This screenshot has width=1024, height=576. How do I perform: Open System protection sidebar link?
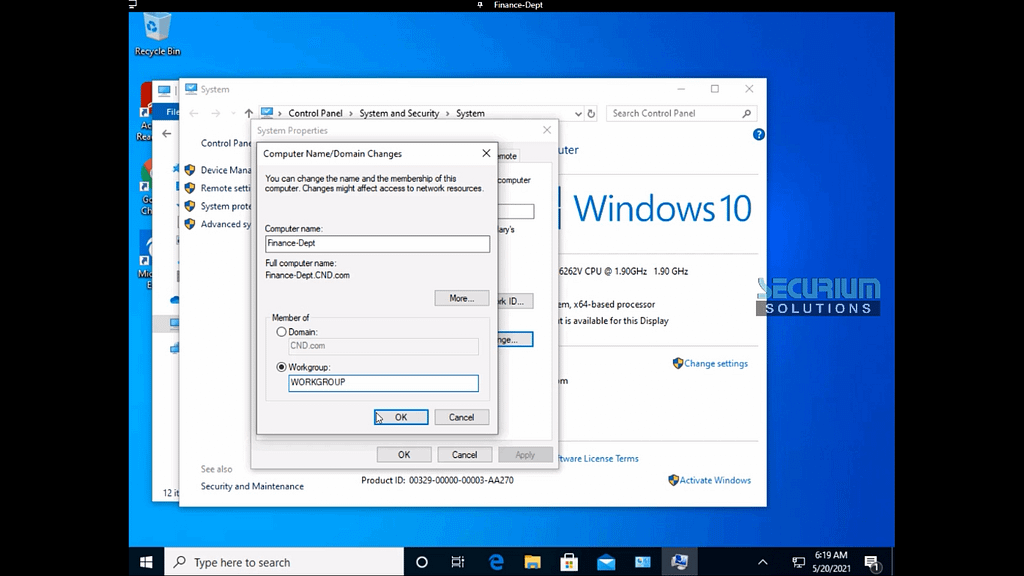(x=225, y=206)
